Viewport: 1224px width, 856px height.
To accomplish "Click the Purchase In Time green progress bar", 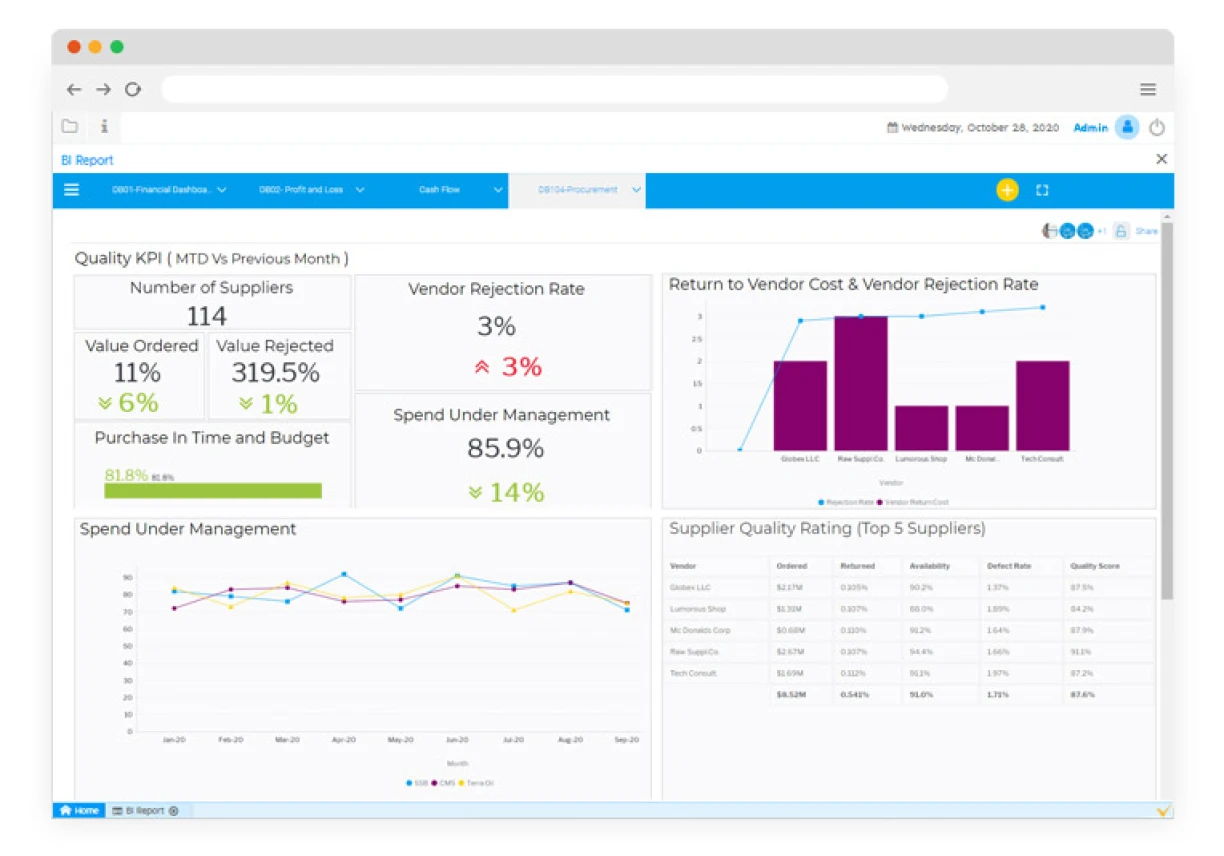I will coord(213,491).
